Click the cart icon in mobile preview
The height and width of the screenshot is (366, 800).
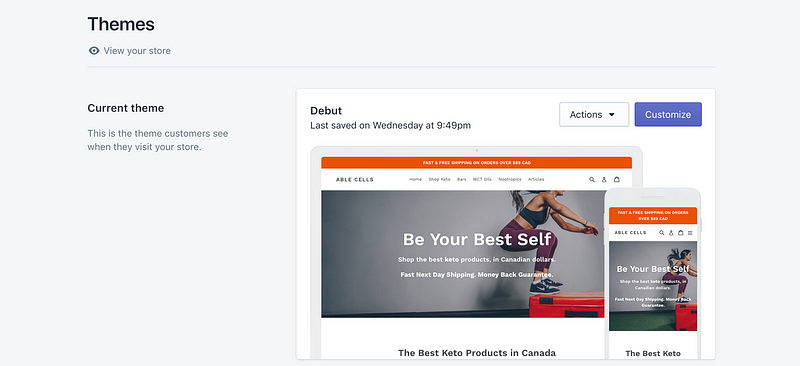680,233
